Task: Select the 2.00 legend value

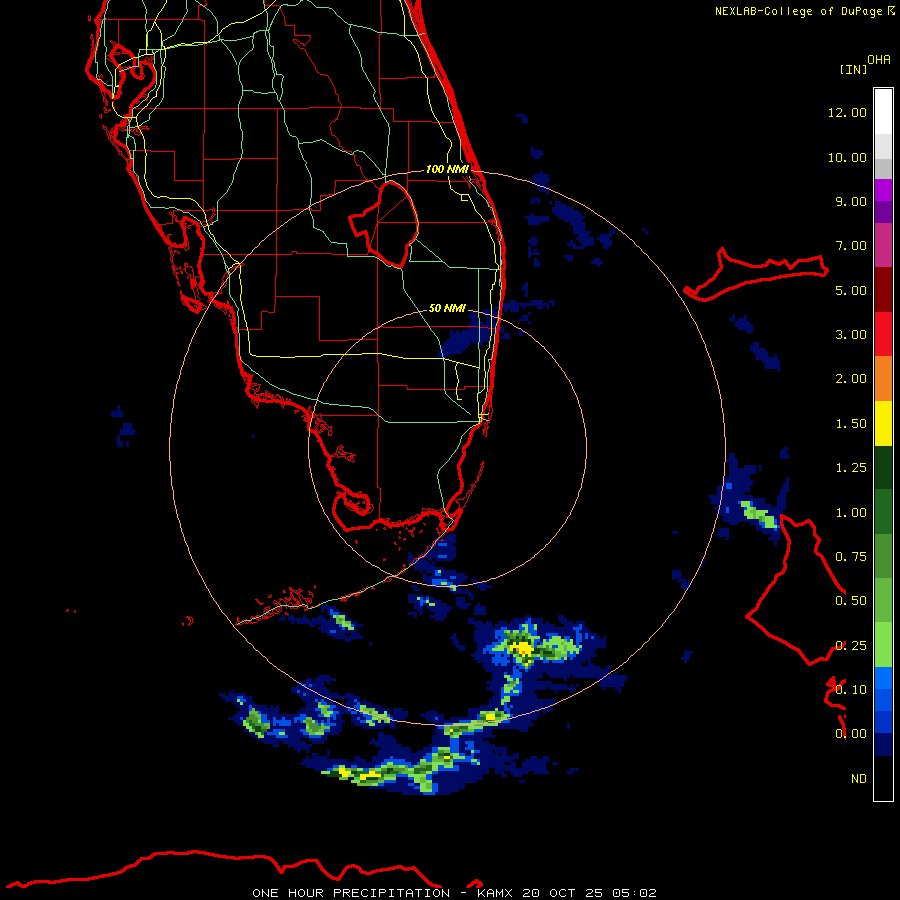Action: click(x=851, y=379)
